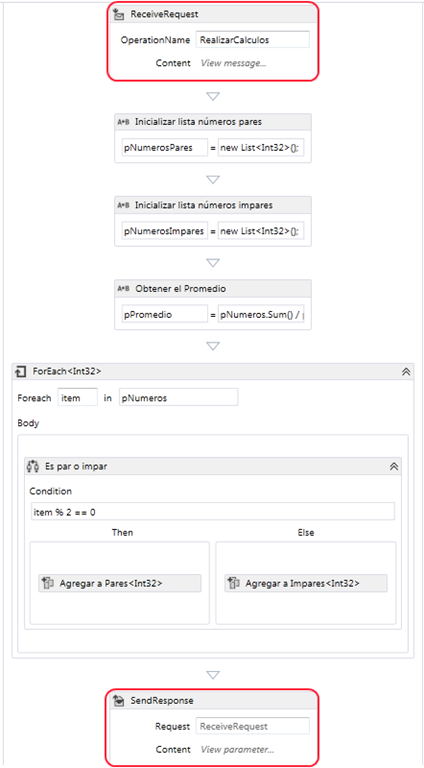Viewport: 424px width, 768px height.
Task: Click Assign icon of 'Inicializar lista números pares'
Action: (x=124, y=122)
